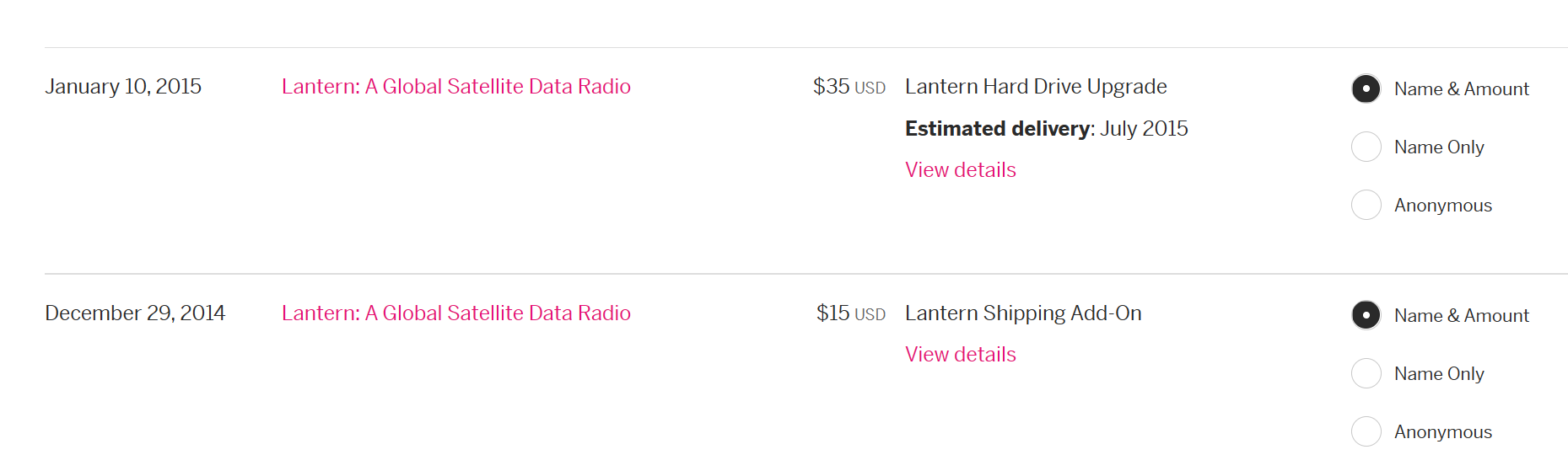Open Lantern project link dated January 10, 2015
The width and height of the screenshot is (1568, 471).
pos(456,87)
